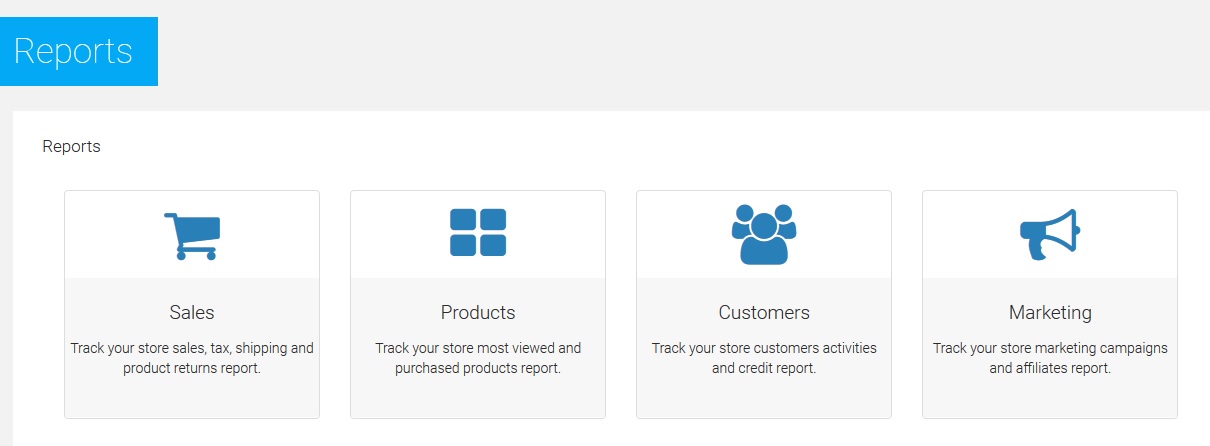1210x446 pixels.
Task: Click the Customers group-of-people icon
Action: coord(764,234)
